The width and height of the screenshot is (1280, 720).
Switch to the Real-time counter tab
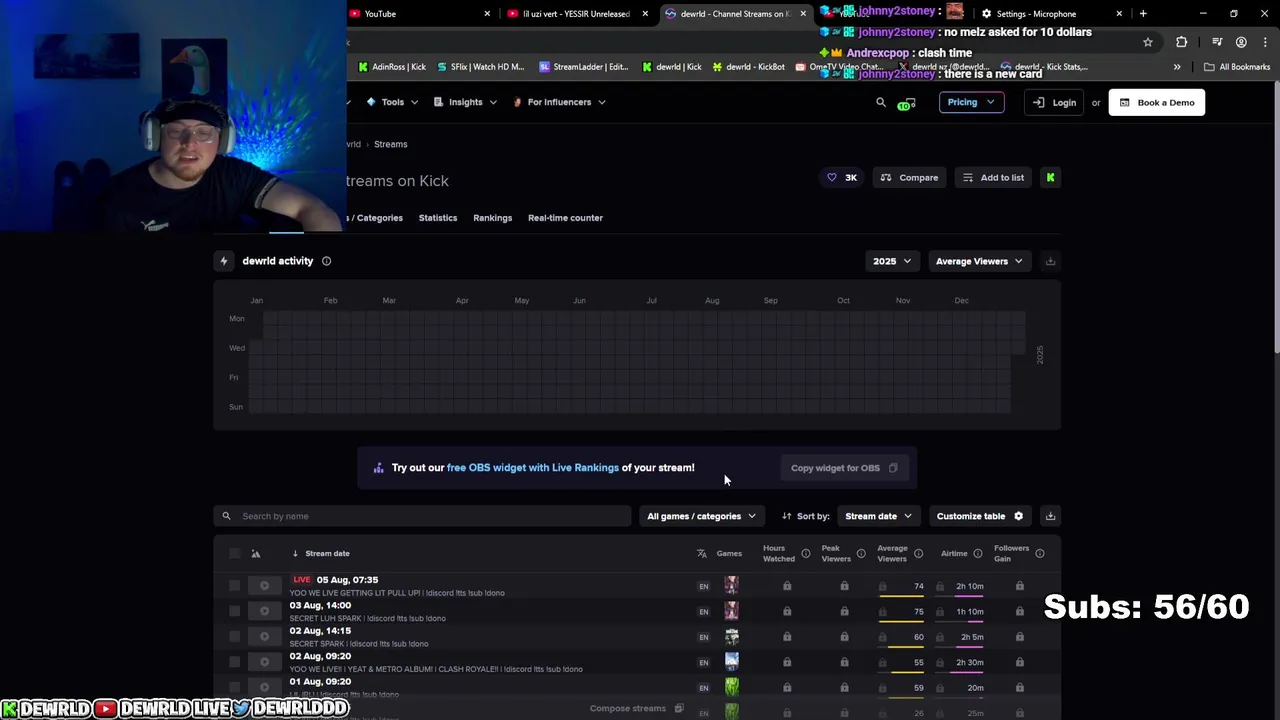pos(565,218)
